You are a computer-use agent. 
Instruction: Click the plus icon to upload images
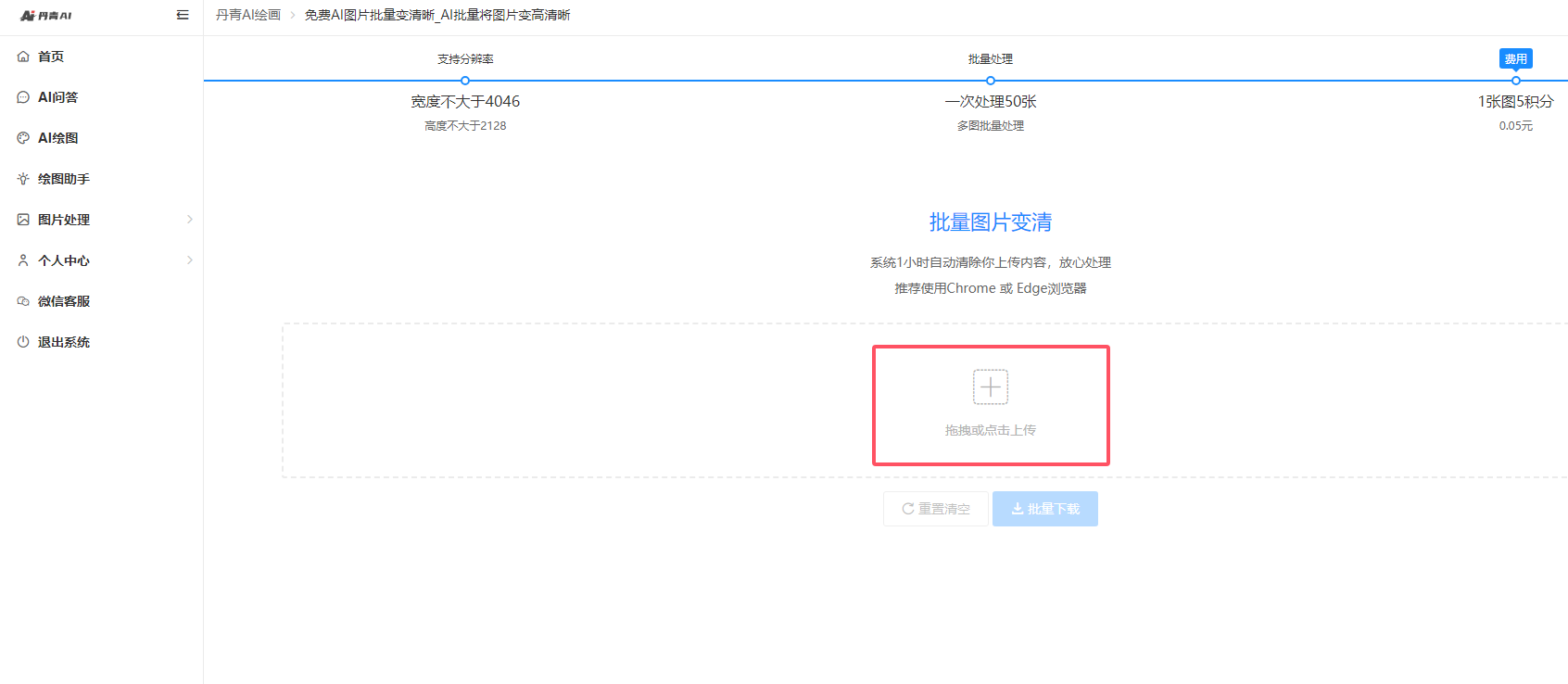(990, 386)
